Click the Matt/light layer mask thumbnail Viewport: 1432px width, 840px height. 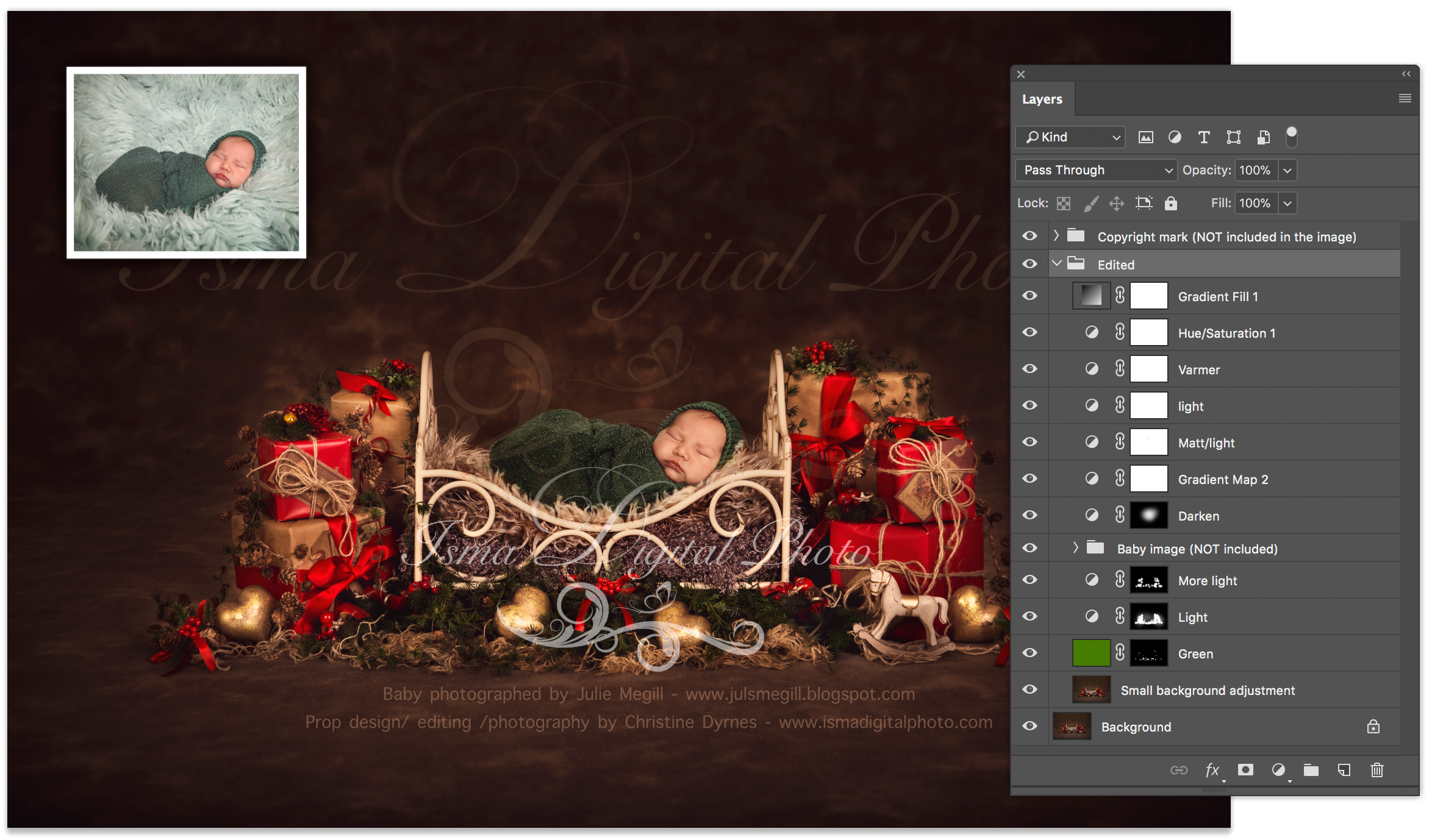pos(1149,442)
